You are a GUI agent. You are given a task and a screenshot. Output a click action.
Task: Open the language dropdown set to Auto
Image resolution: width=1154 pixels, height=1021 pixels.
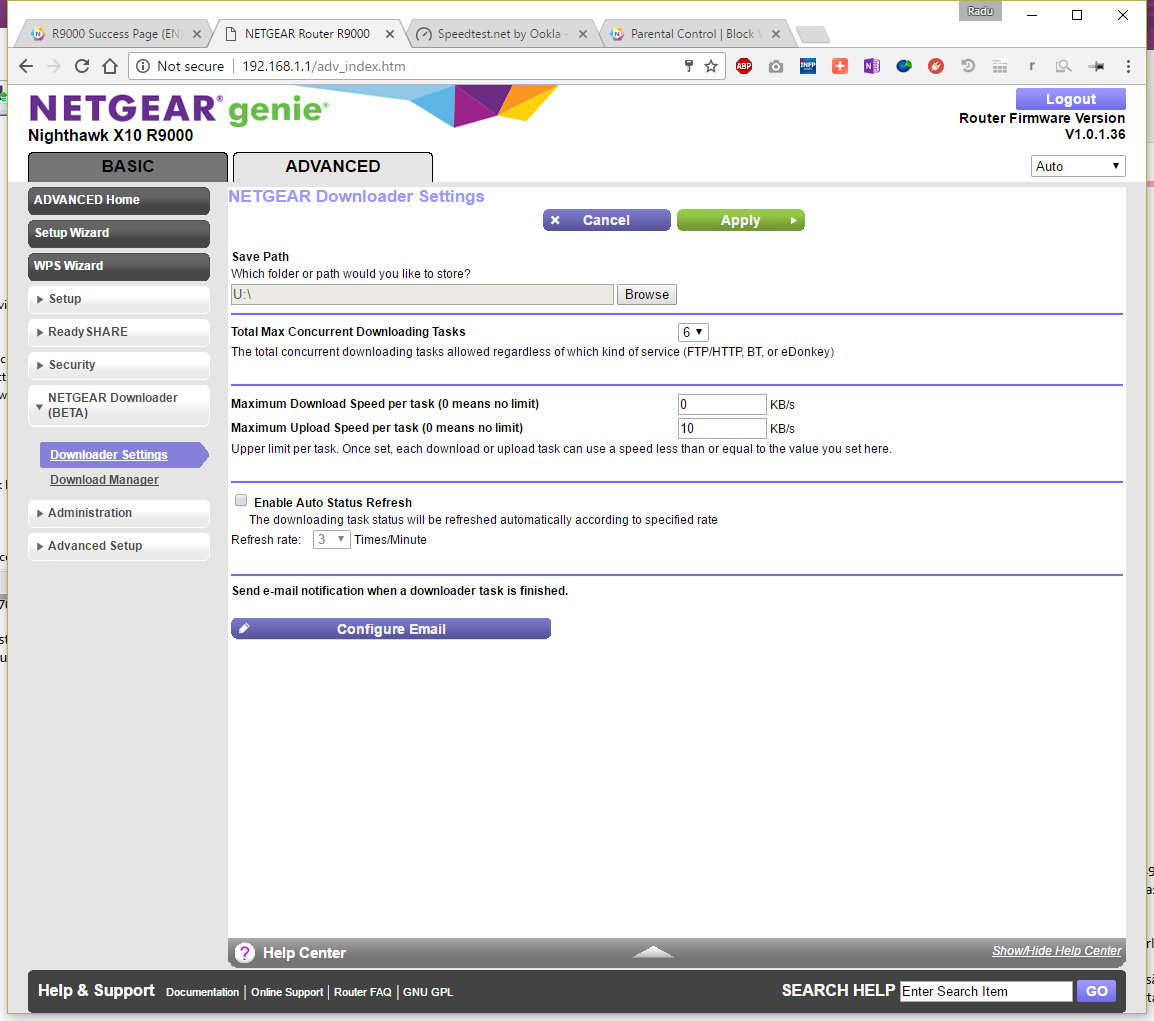(1077, 166)
